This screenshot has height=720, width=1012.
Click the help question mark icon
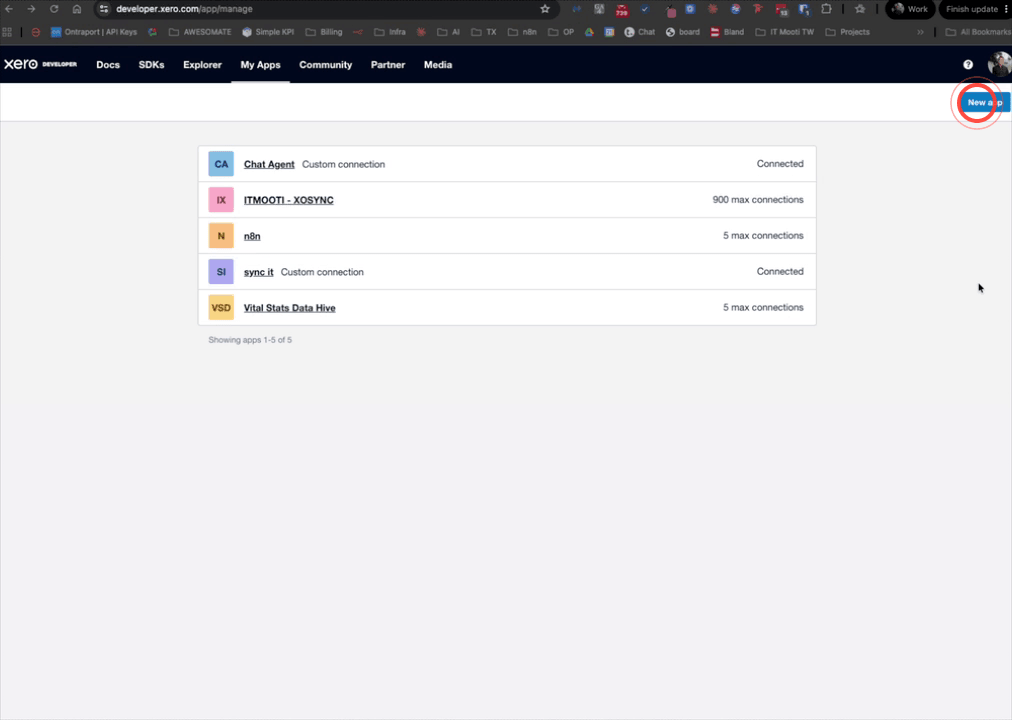tap(967, 65)
